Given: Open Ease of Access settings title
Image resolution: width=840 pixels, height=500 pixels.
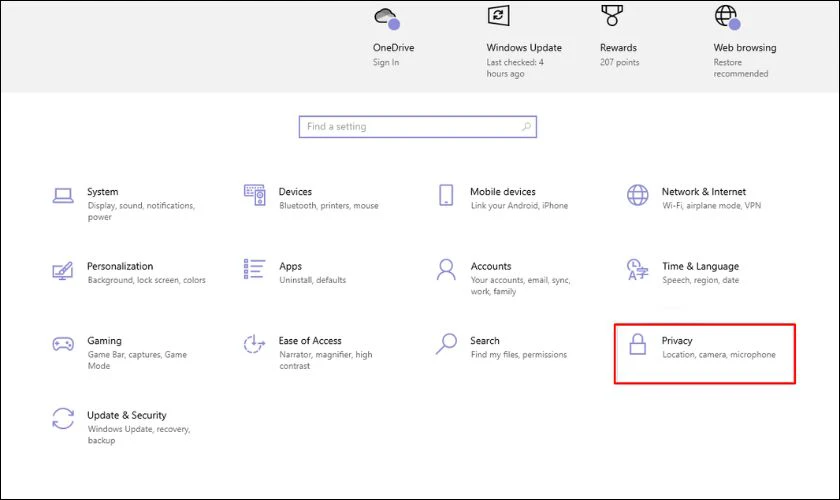Looking at the screenshot, I should [310, 341].
